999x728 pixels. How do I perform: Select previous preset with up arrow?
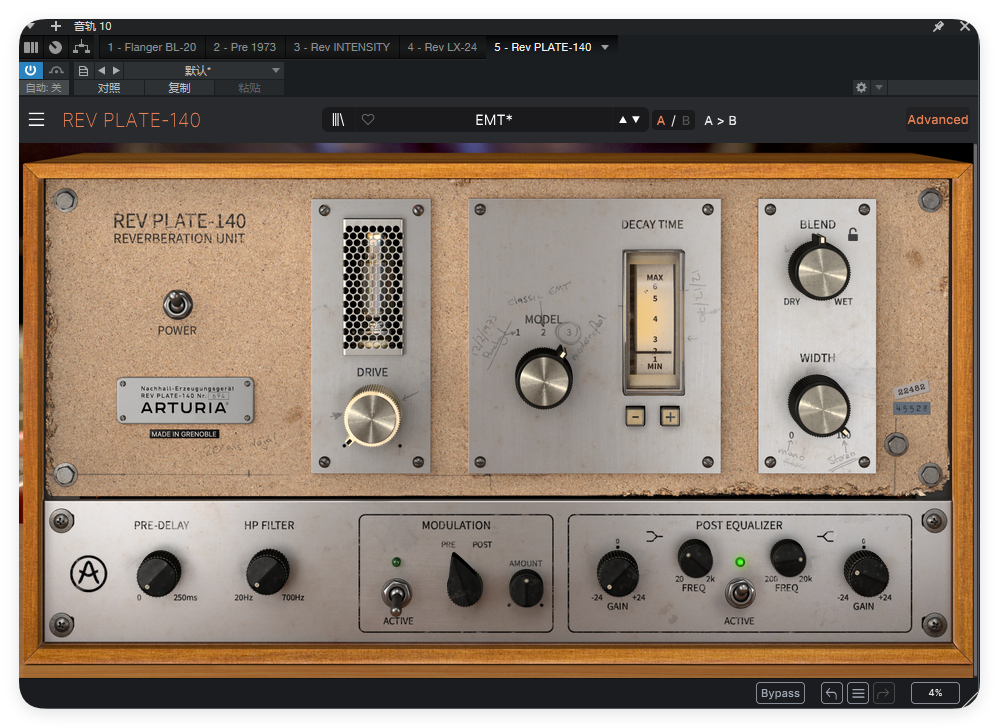coord(622,120)
